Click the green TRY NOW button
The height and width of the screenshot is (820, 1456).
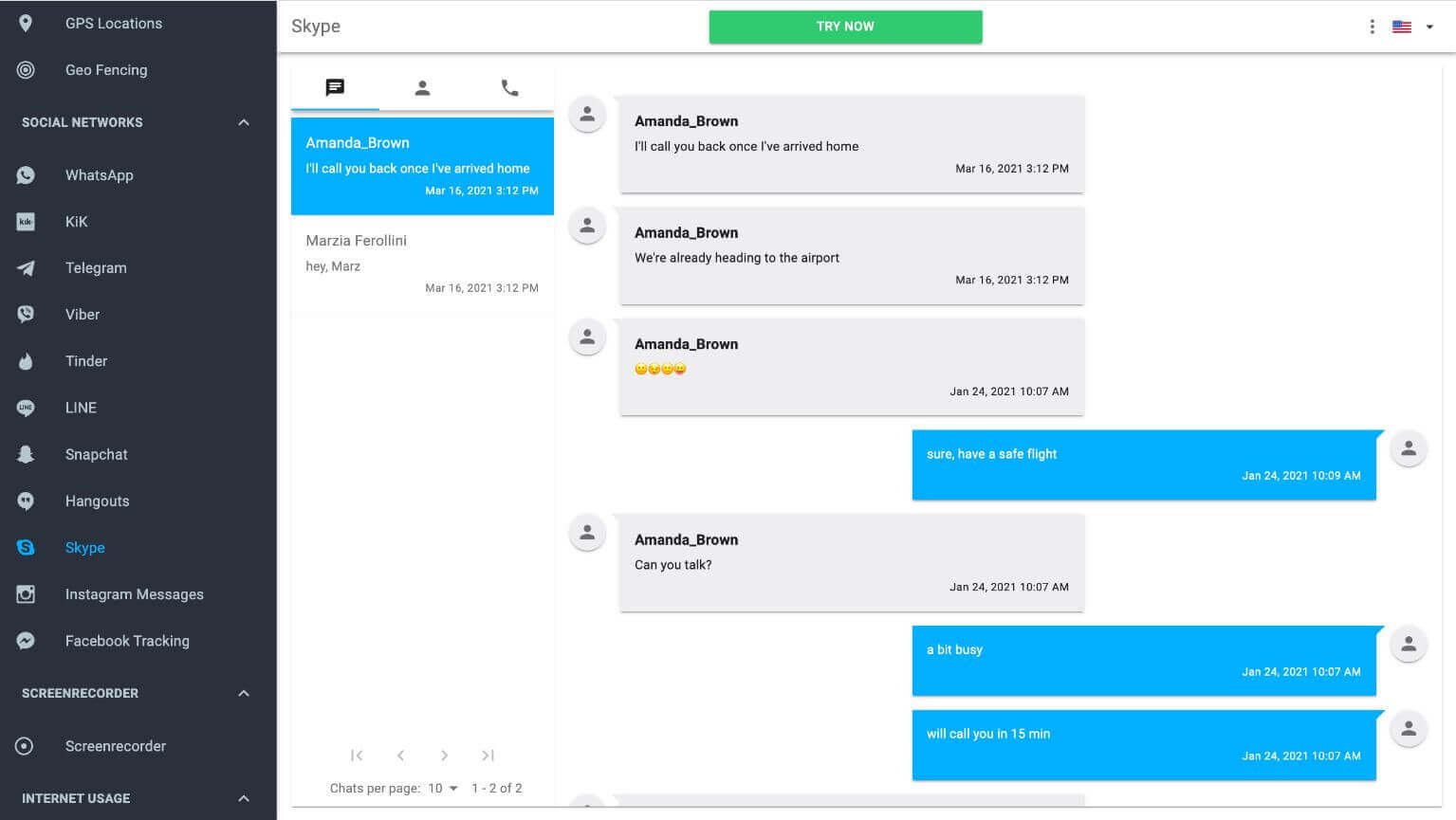pyautogui.click(x=845, y=27)
